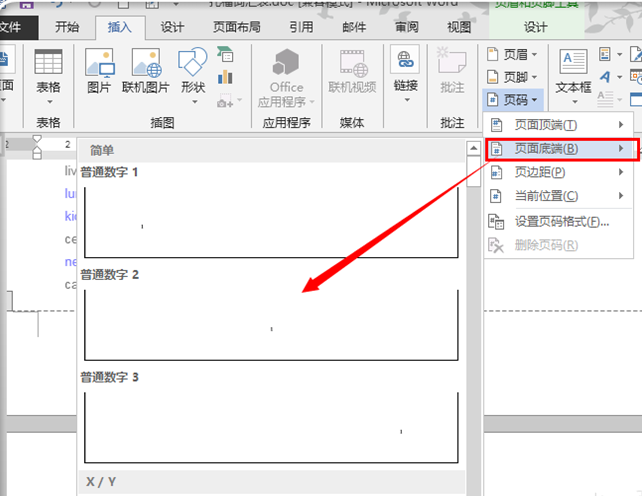Click the 文本框 text box icon
642x496 pixels.
click(573, 70)
